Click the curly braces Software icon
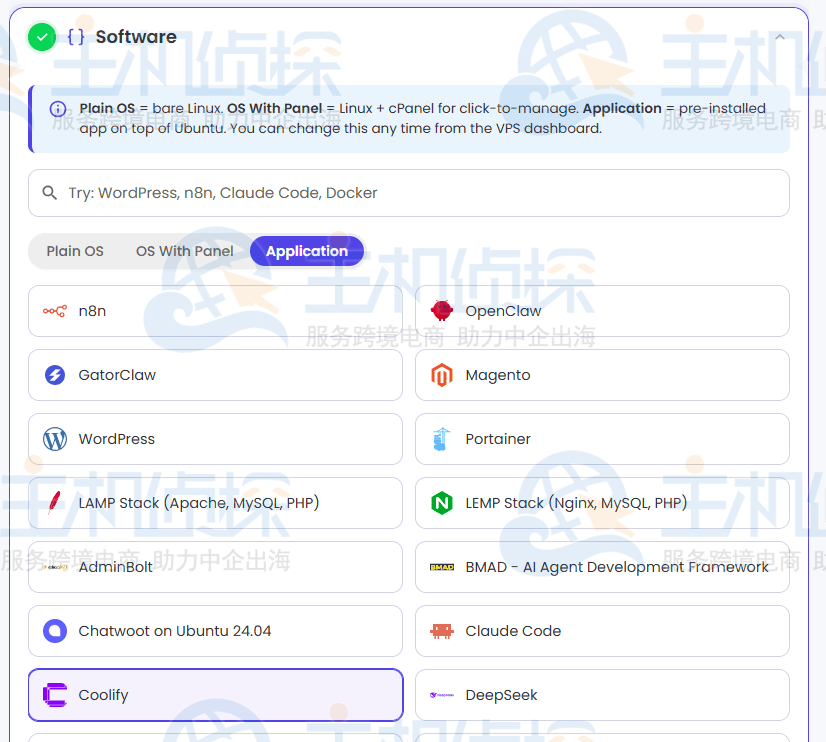This screenshot has width=826, height=742. 76,37
